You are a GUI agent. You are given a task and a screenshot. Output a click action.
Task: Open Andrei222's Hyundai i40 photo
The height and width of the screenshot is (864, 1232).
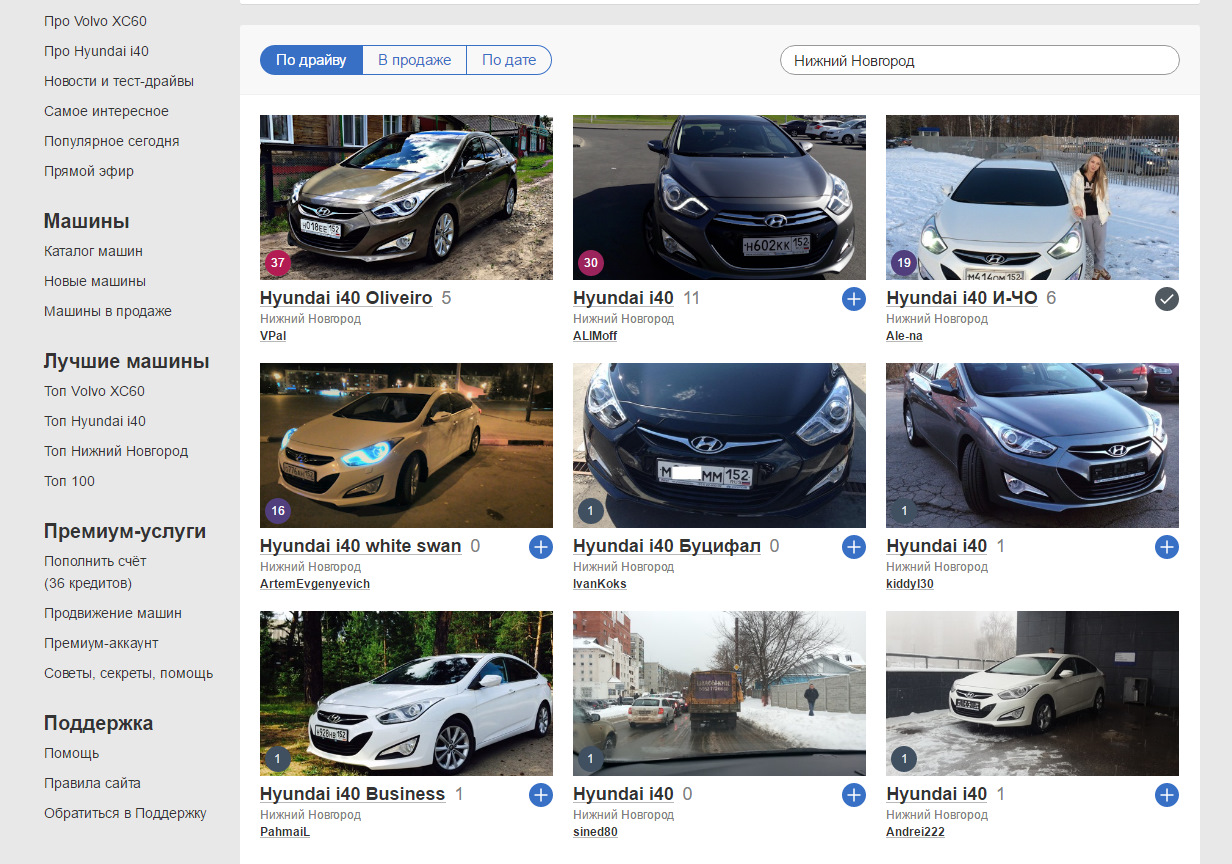click(x=1032, y=693)
